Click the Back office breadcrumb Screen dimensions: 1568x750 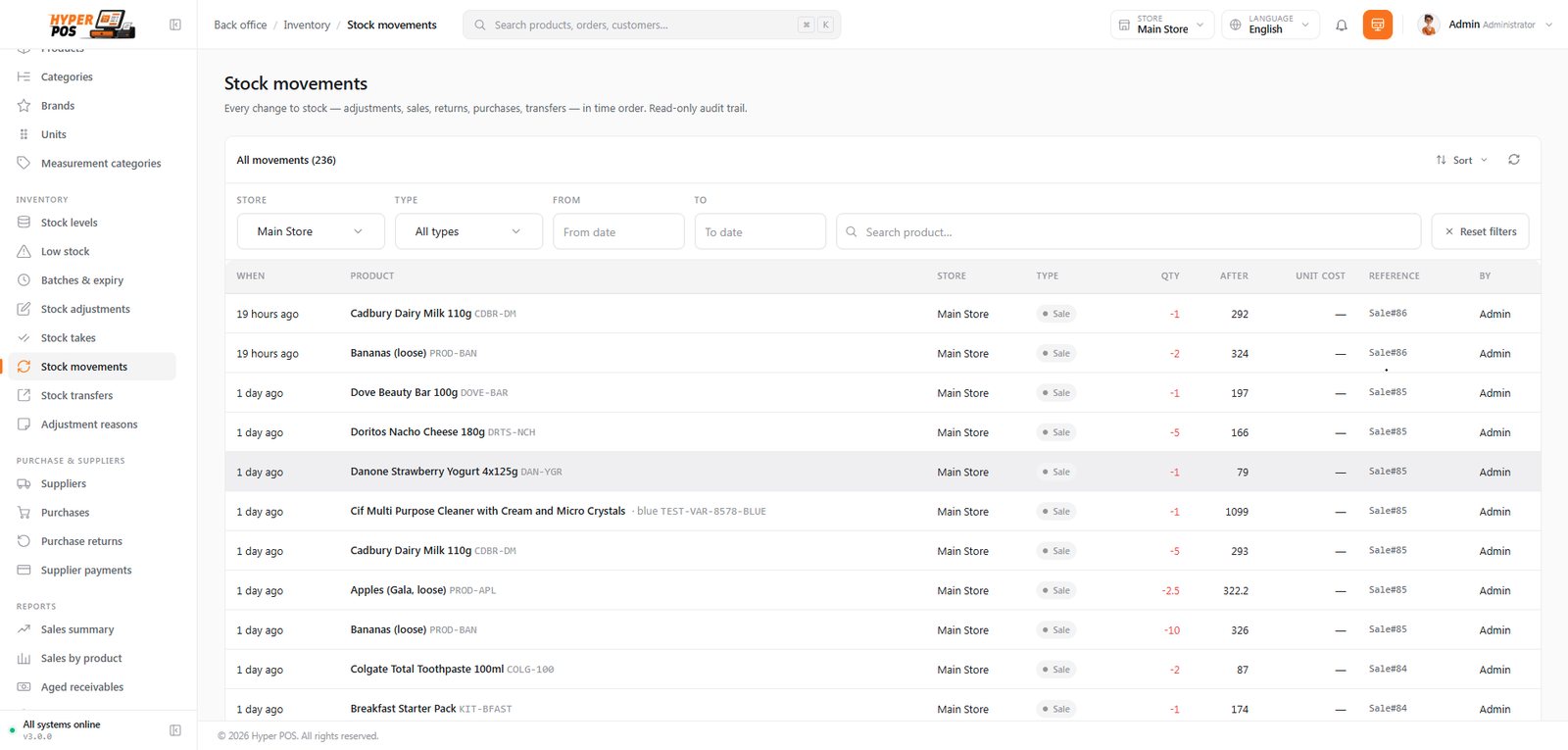click(x=240, y=25)
